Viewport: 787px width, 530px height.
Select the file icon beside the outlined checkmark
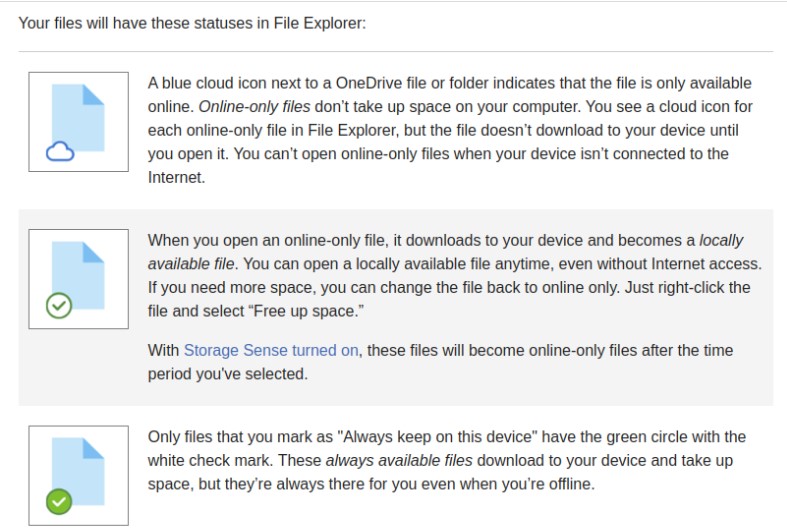pyautogui.click(x=78, y=275)
